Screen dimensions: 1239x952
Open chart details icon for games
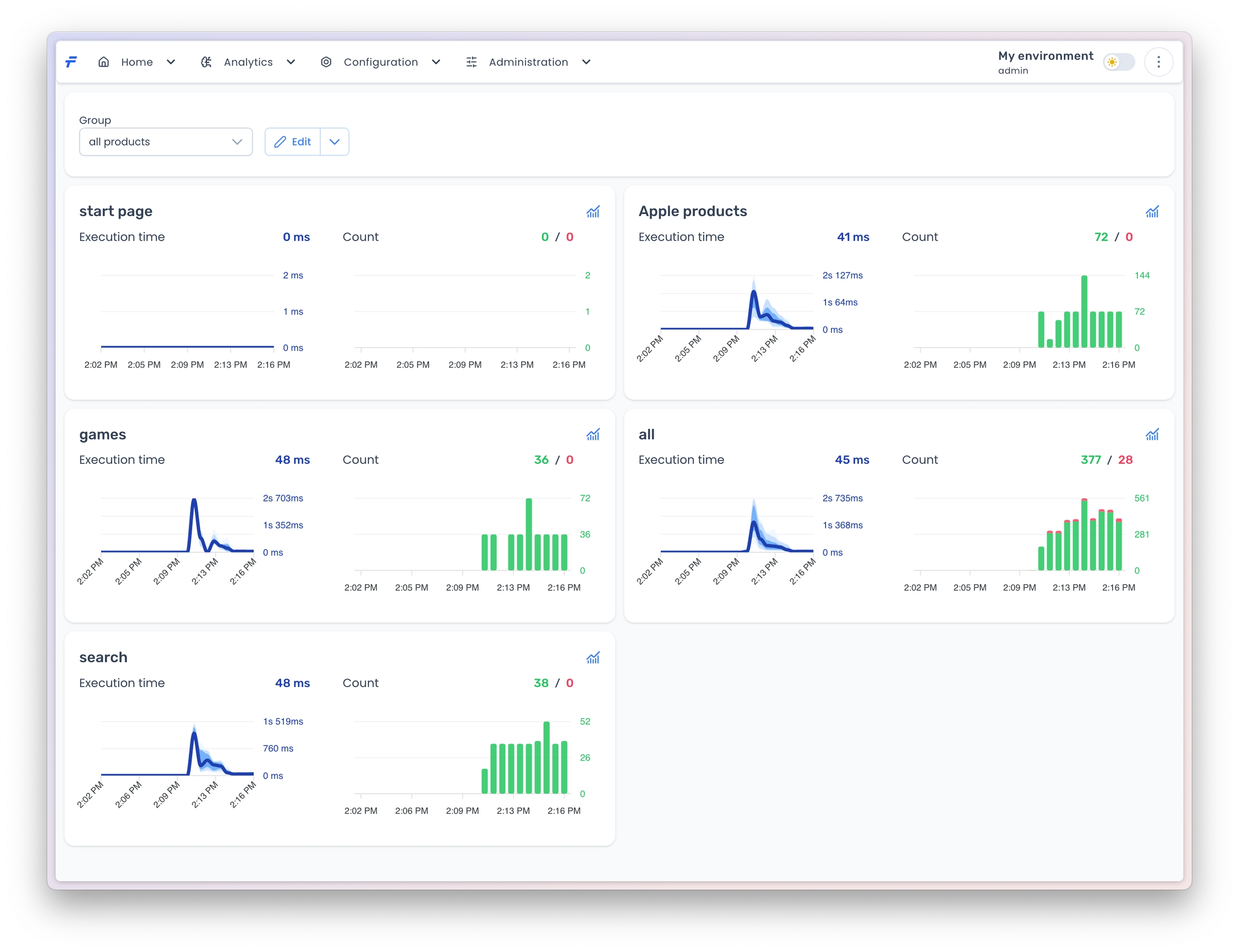click(x=592, y=435)
